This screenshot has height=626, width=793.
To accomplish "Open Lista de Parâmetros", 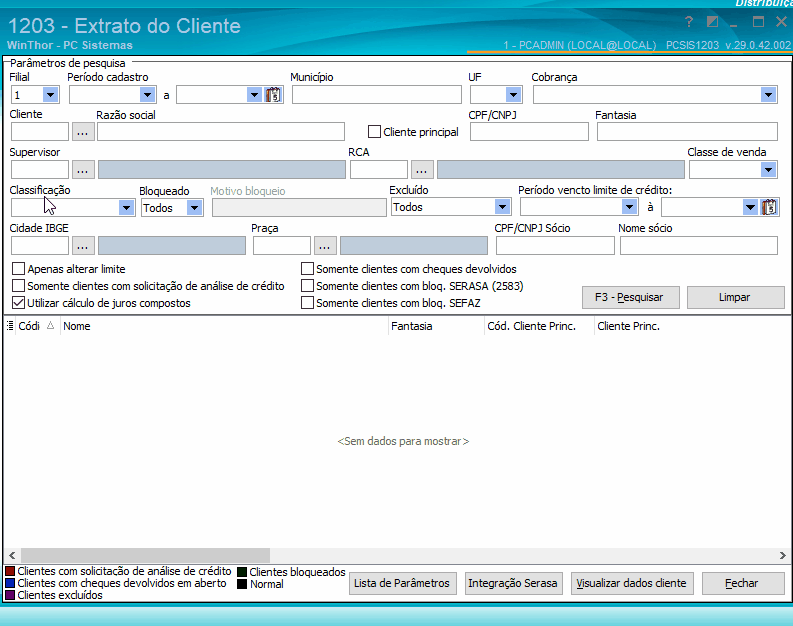I will tap(403, 584).
